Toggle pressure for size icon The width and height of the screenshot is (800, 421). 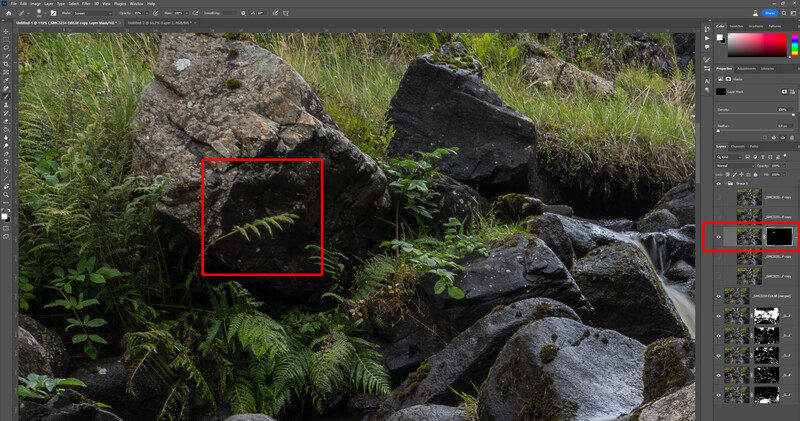[275, 13]
